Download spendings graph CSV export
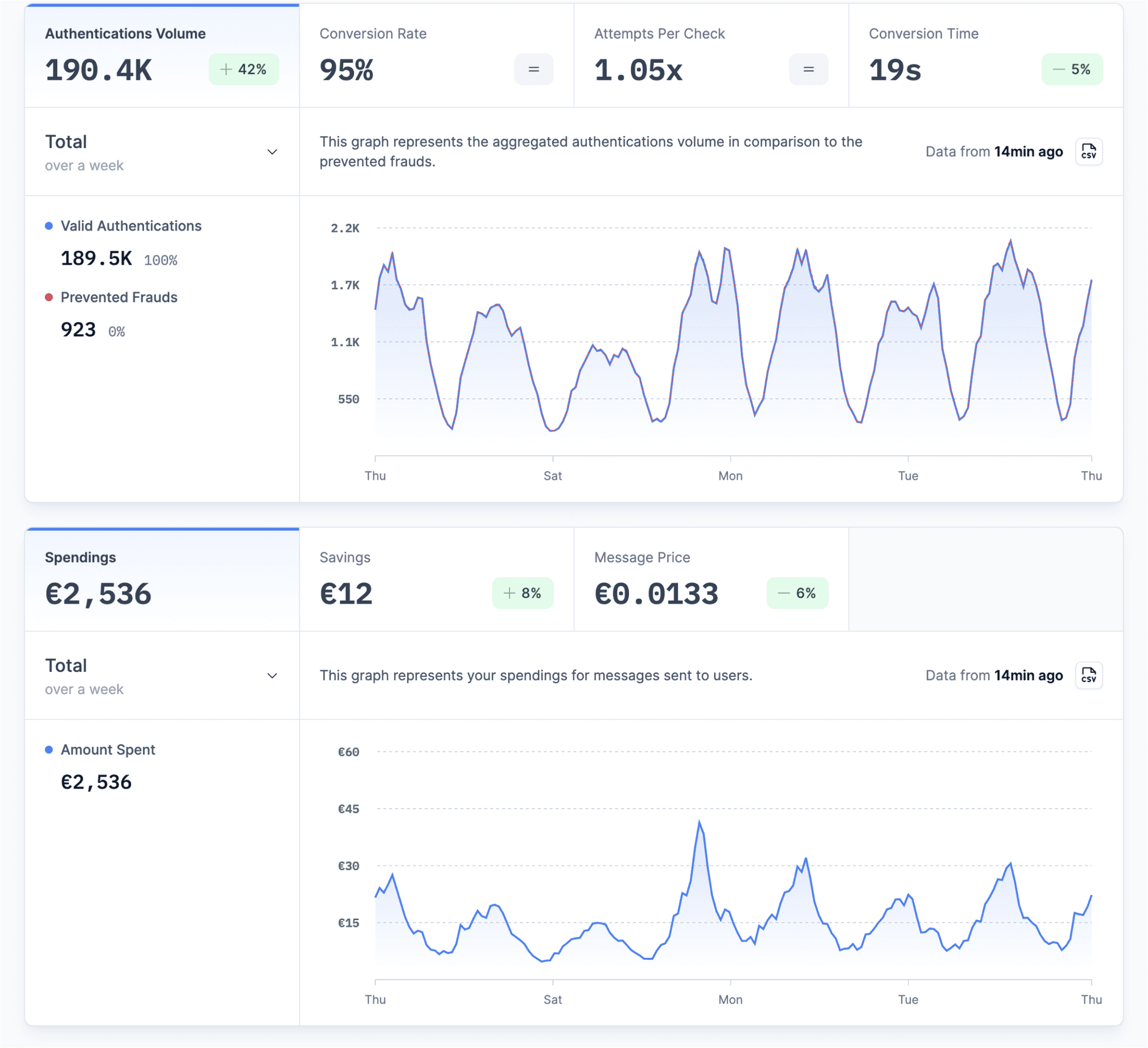Image resolution: width=1148 pixels, height=1048 pixels. (x=1088, y=676)
